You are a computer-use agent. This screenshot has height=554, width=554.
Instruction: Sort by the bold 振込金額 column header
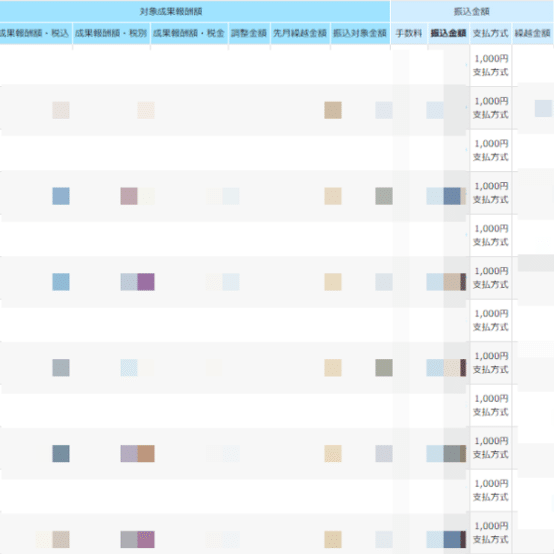click(x=448, y=33)
